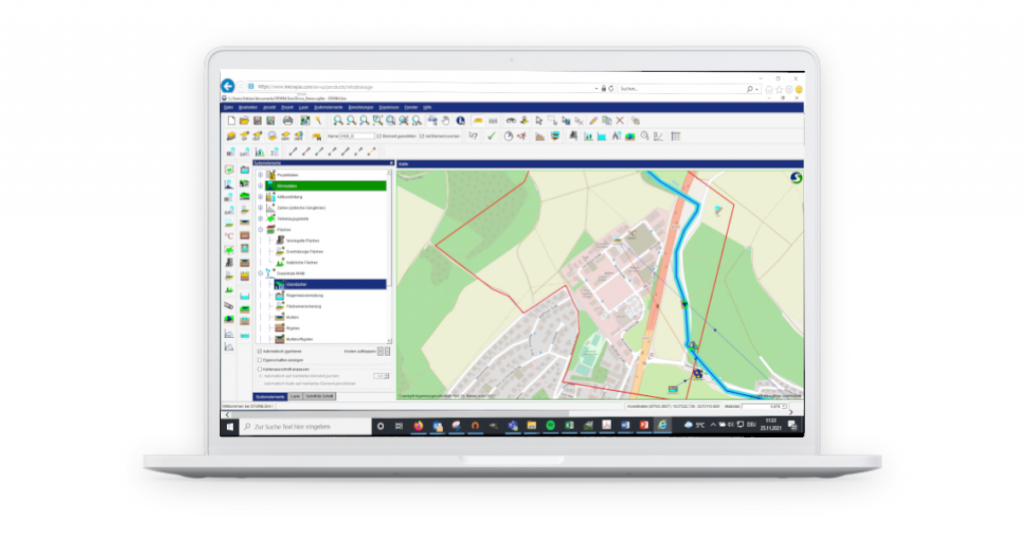
Task: Create a new project with the blank page icon
Action: coord(231,121)
